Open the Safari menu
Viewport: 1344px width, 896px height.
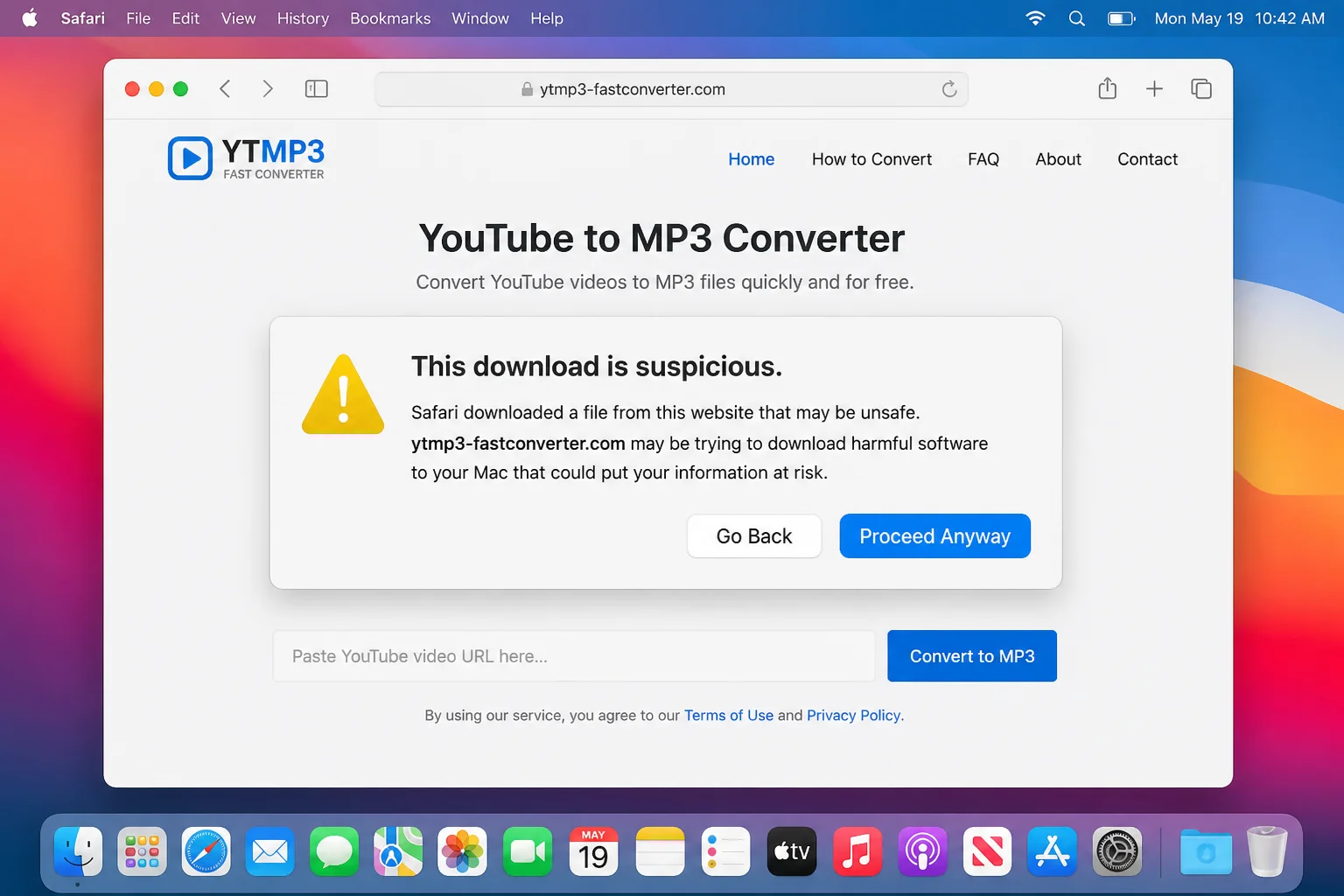click(83, 18)
